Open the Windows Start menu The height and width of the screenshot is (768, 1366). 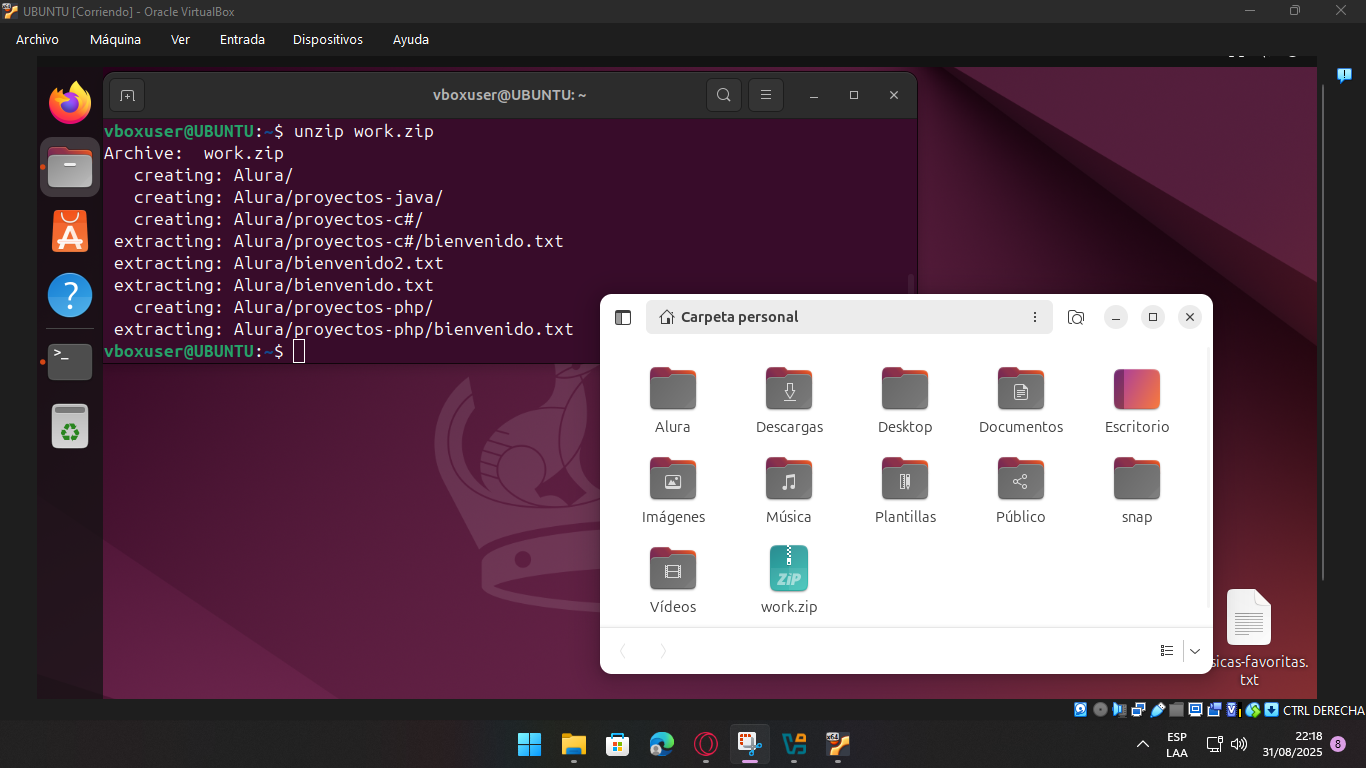pos(529,744)
